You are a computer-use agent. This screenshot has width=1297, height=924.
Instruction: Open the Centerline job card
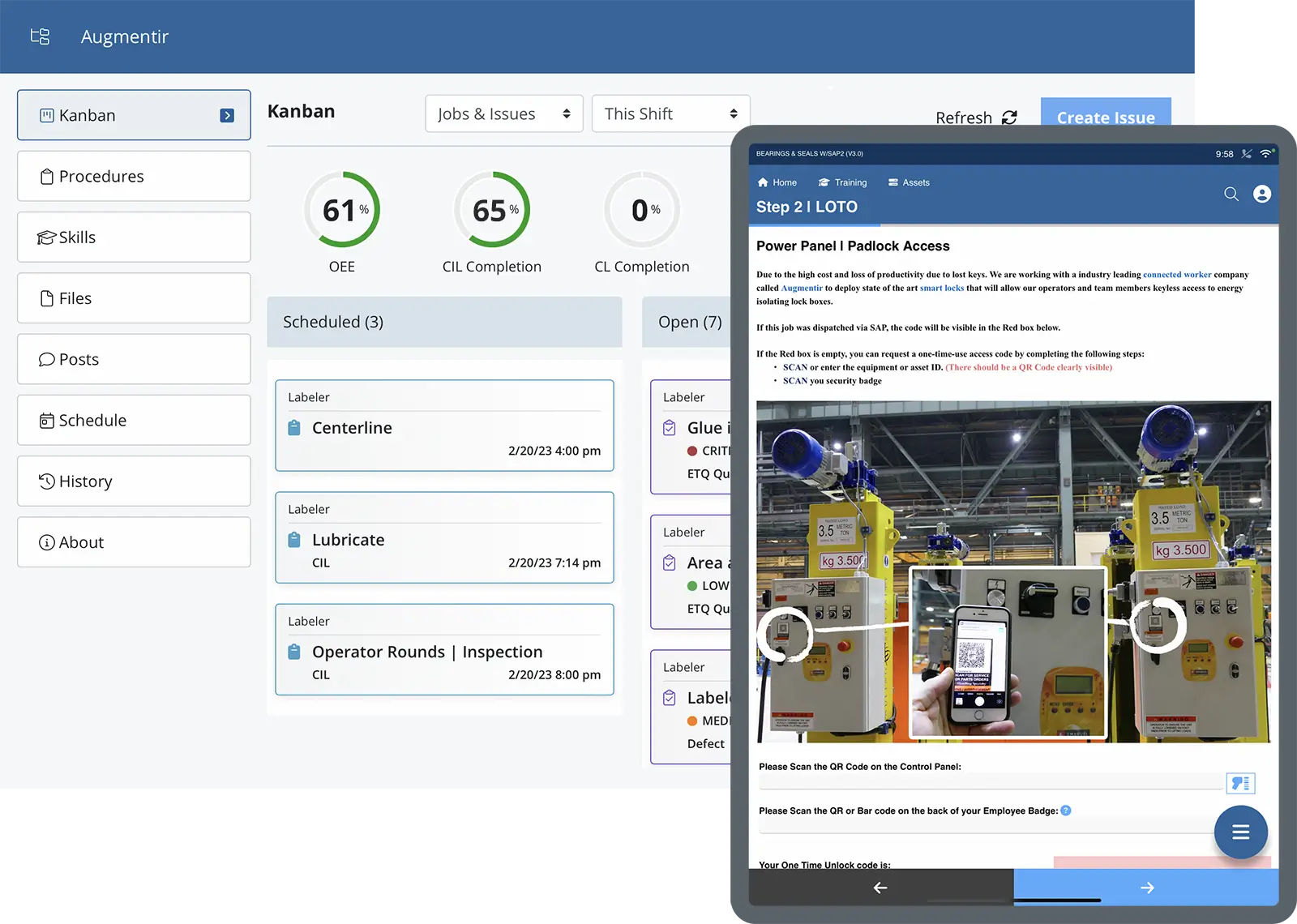point(444,426)
